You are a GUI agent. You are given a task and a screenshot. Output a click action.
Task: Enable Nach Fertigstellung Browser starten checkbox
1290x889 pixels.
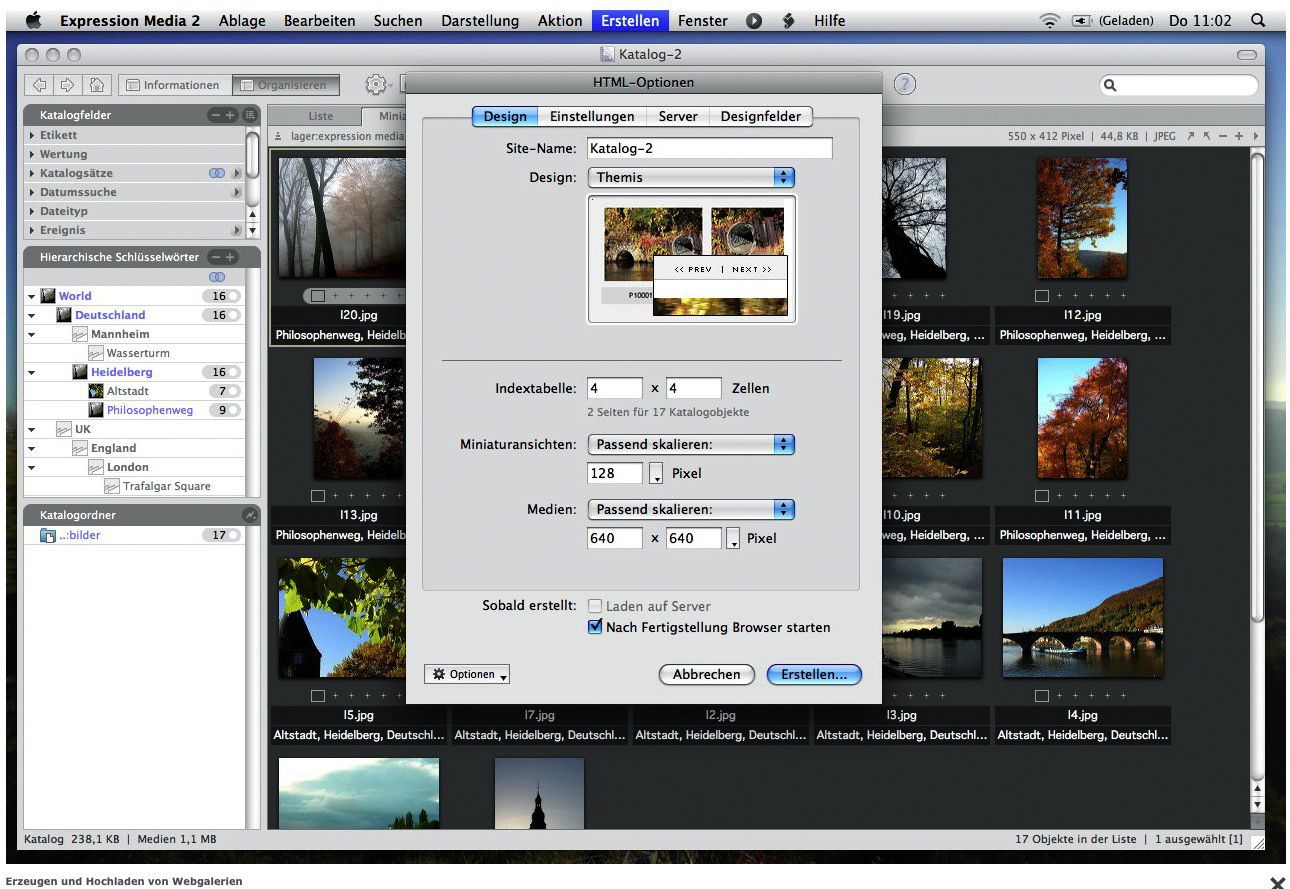tap(596, 628)
